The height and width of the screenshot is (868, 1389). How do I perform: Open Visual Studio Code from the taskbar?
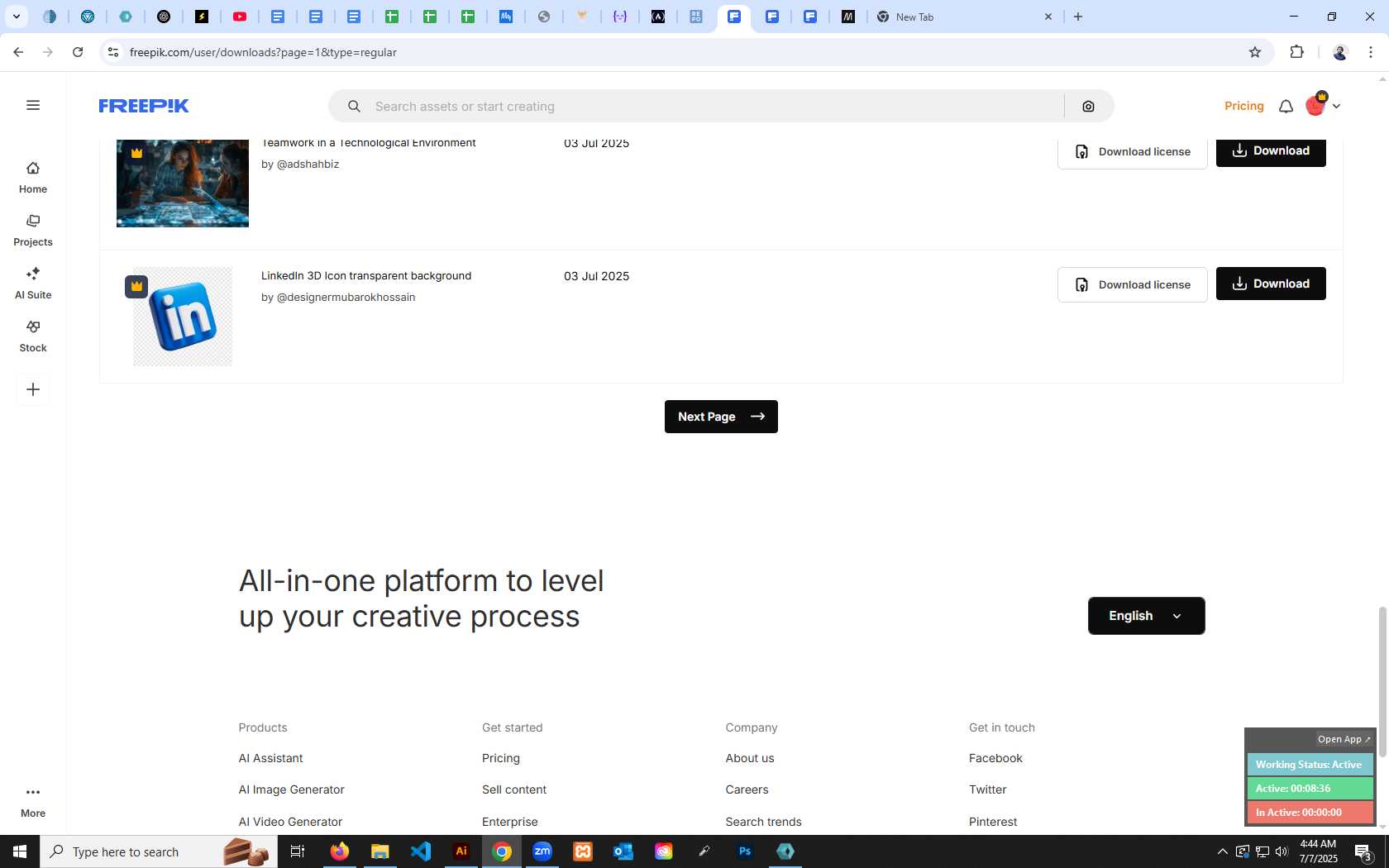(x=421, y=851)
